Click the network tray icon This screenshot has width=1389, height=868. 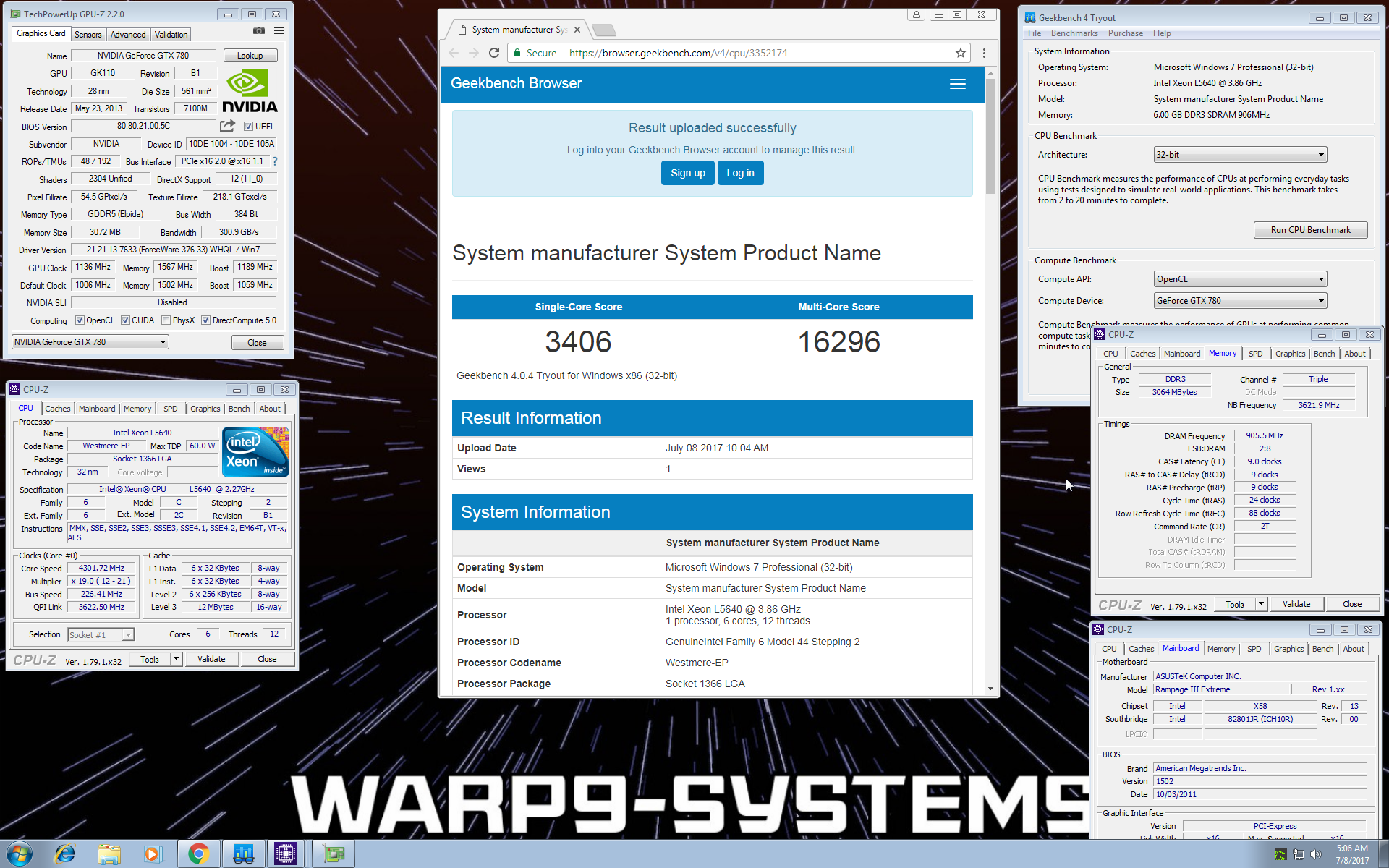(x=1298, y=854)
